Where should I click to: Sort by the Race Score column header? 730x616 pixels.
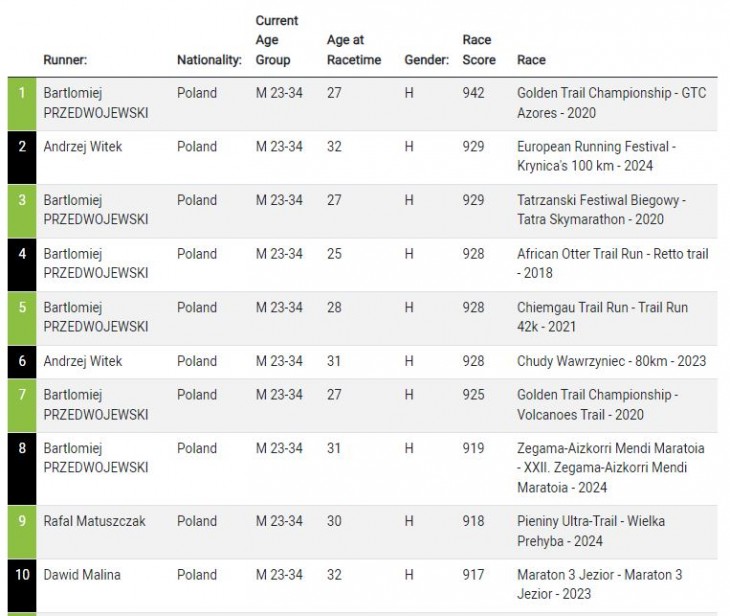pos(479,50)
